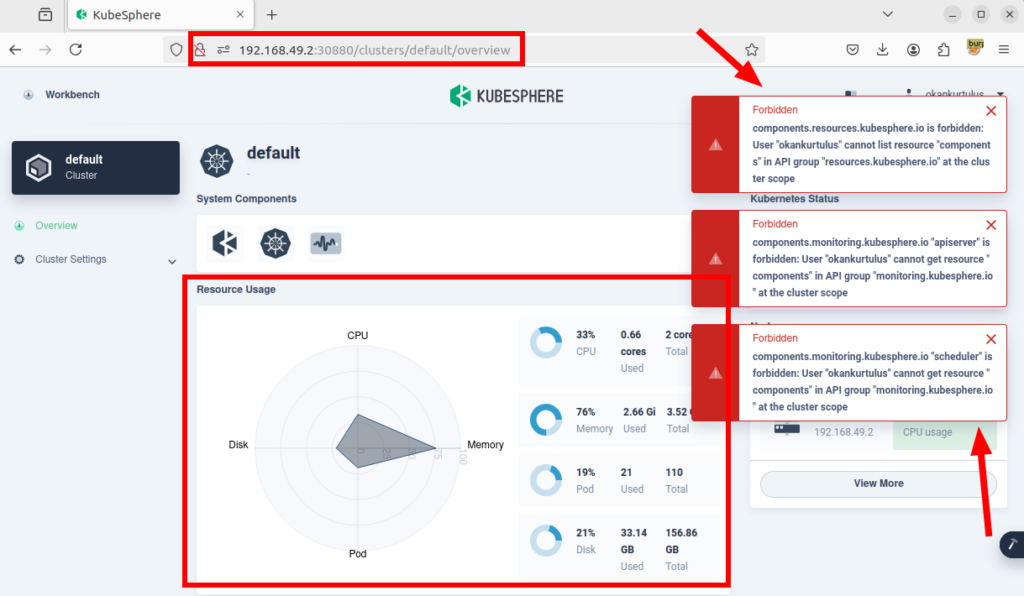This screenshot has width=1024, height=596.
Task: Click the Resource Usage heading
Action: tap(236, 289)
